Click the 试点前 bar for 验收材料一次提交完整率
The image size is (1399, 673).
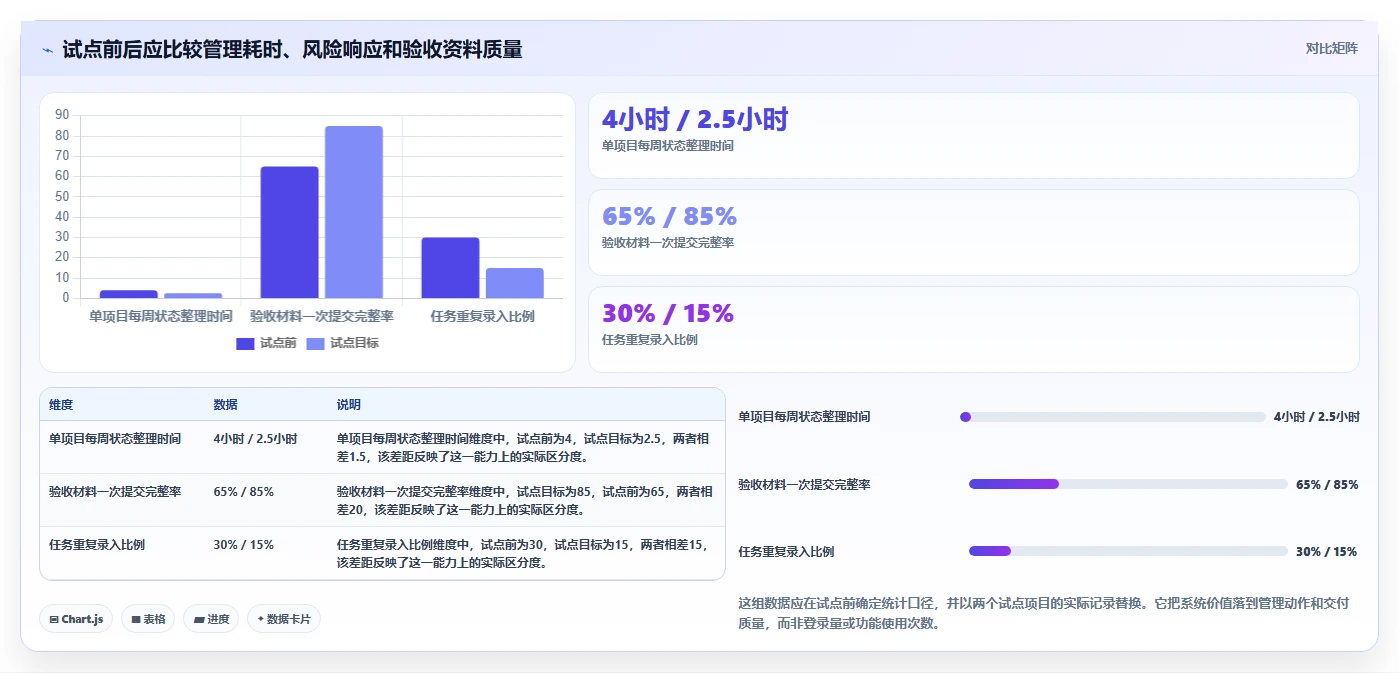289,232
